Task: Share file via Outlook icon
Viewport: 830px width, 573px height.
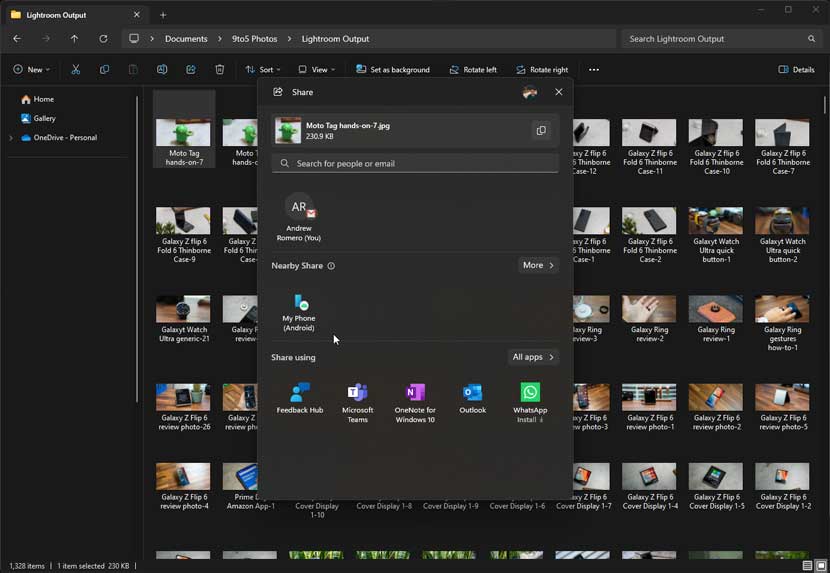Action: click(x=472, y=392)
